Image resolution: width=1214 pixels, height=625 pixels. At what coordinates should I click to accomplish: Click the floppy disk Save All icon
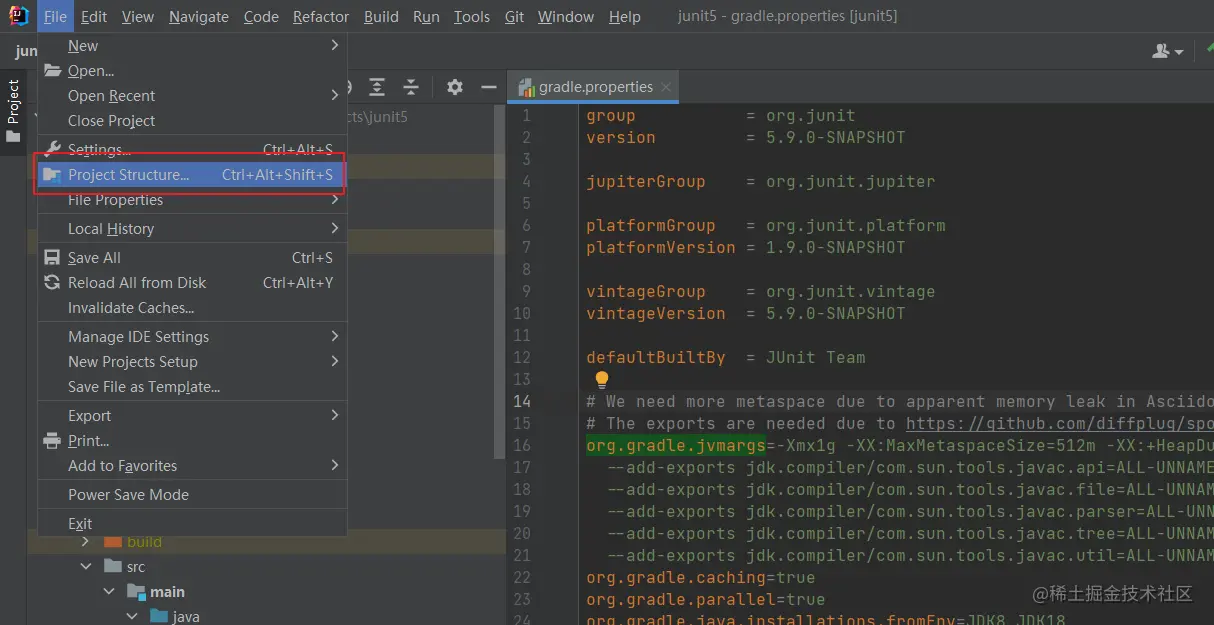point(52,258)
